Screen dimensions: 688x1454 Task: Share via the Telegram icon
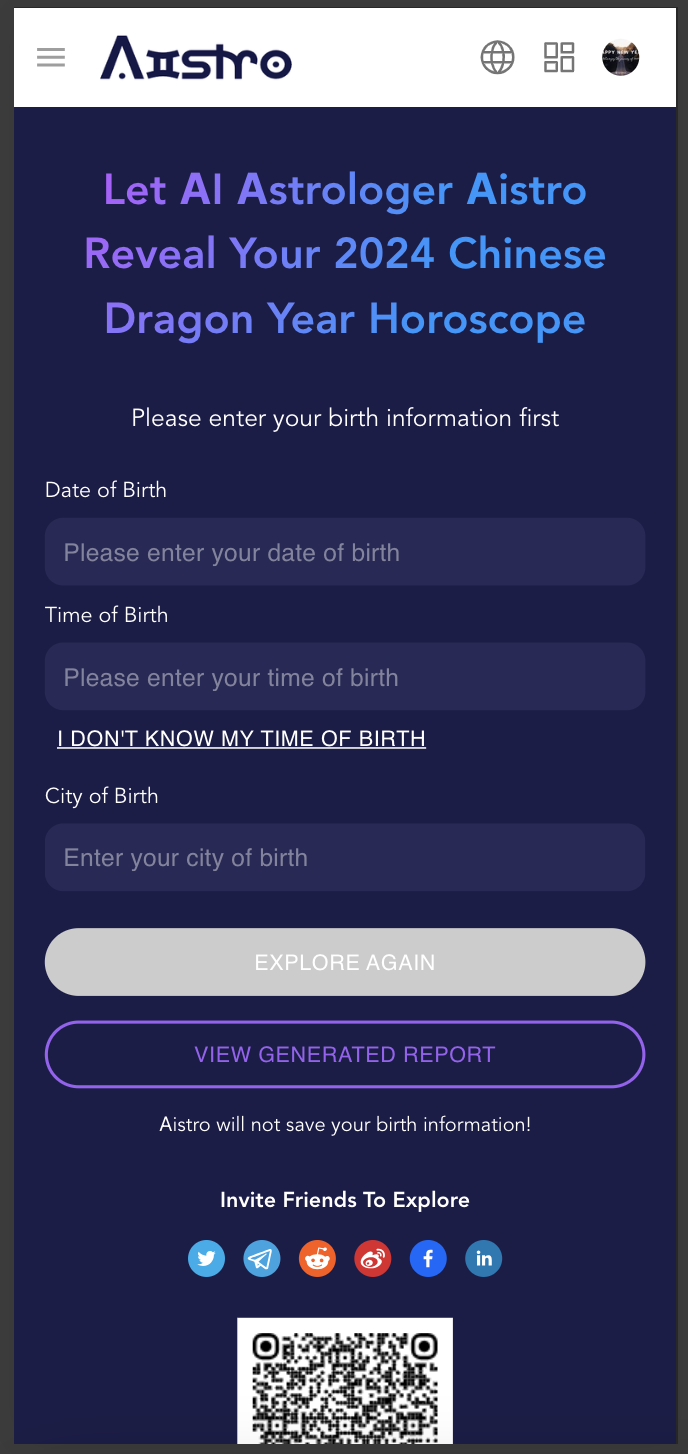[x=262, y=1259]
